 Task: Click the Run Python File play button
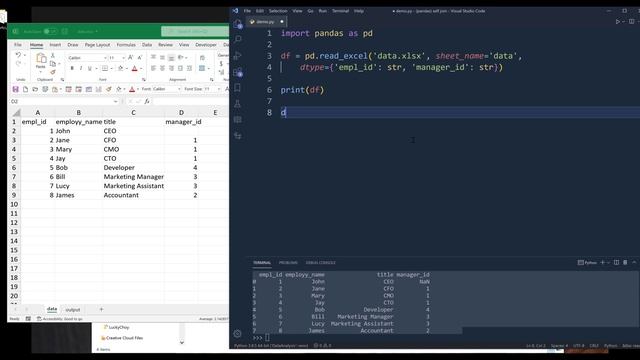[x=618, y=21]
